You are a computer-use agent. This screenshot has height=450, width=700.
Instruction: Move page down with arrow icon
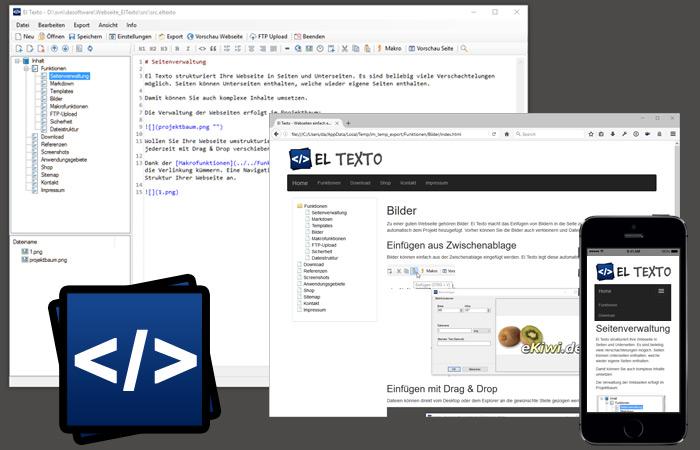tap(65, 49)
